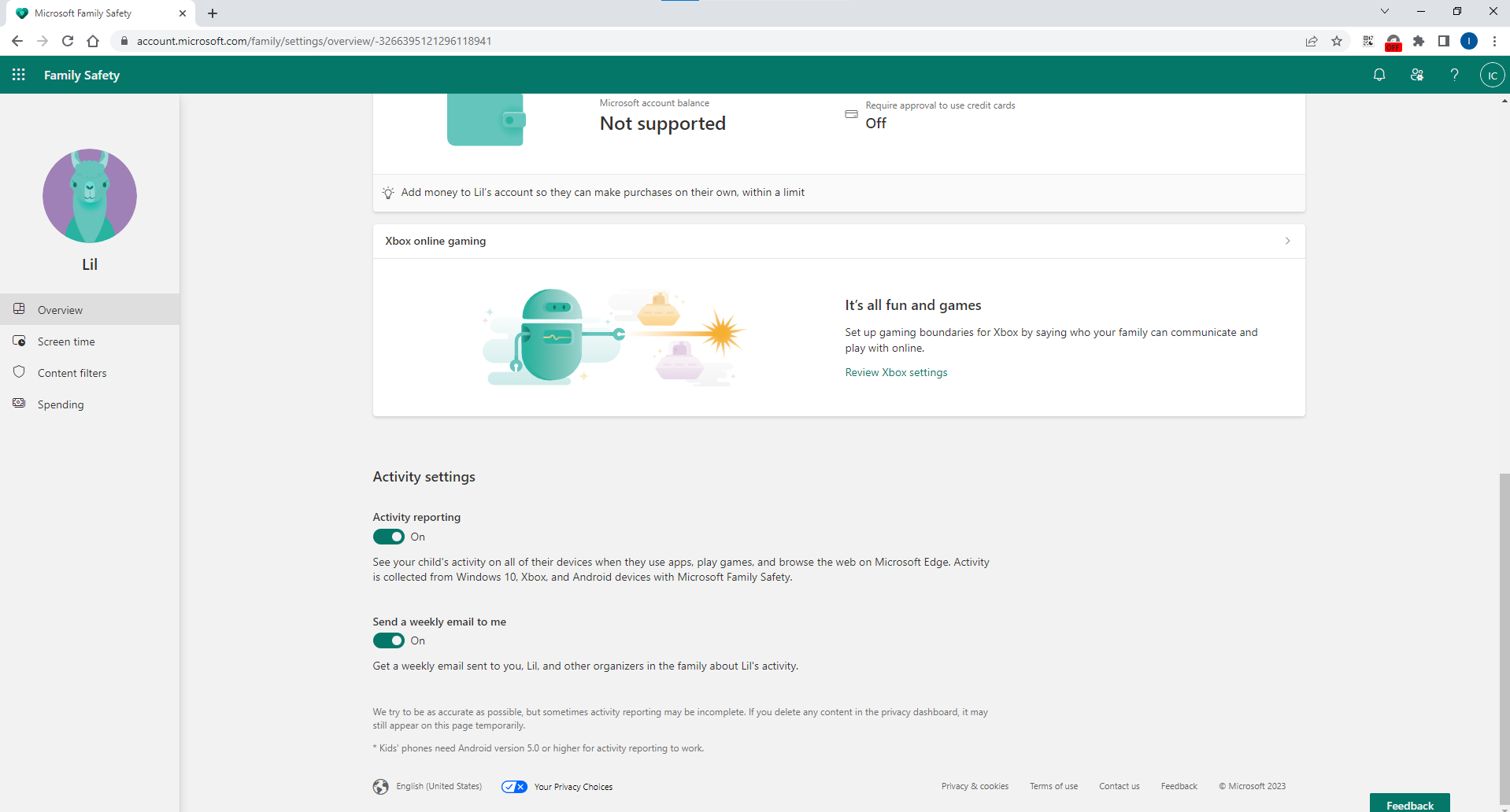Click the 'Activity settings' heading

pos(424,477)
